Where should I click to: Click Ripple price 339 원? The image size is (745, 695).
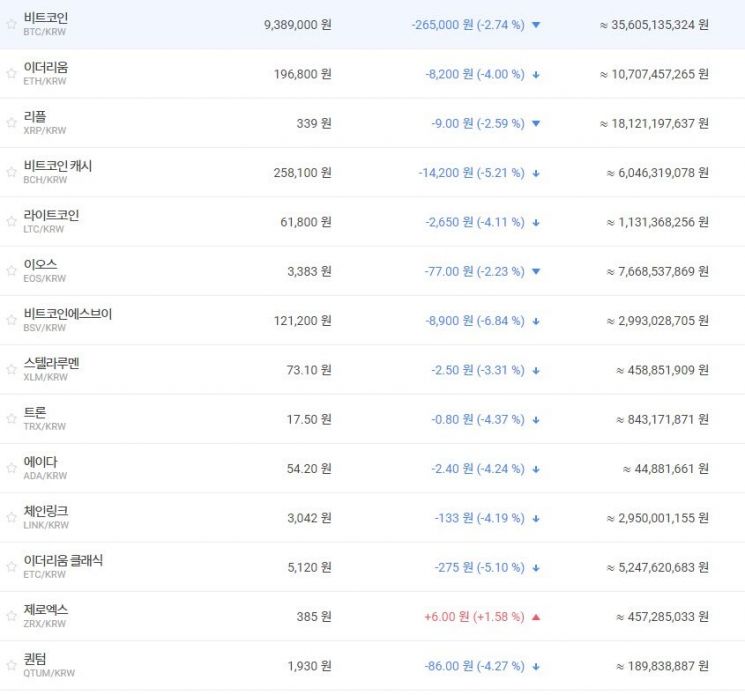[314, 124]
